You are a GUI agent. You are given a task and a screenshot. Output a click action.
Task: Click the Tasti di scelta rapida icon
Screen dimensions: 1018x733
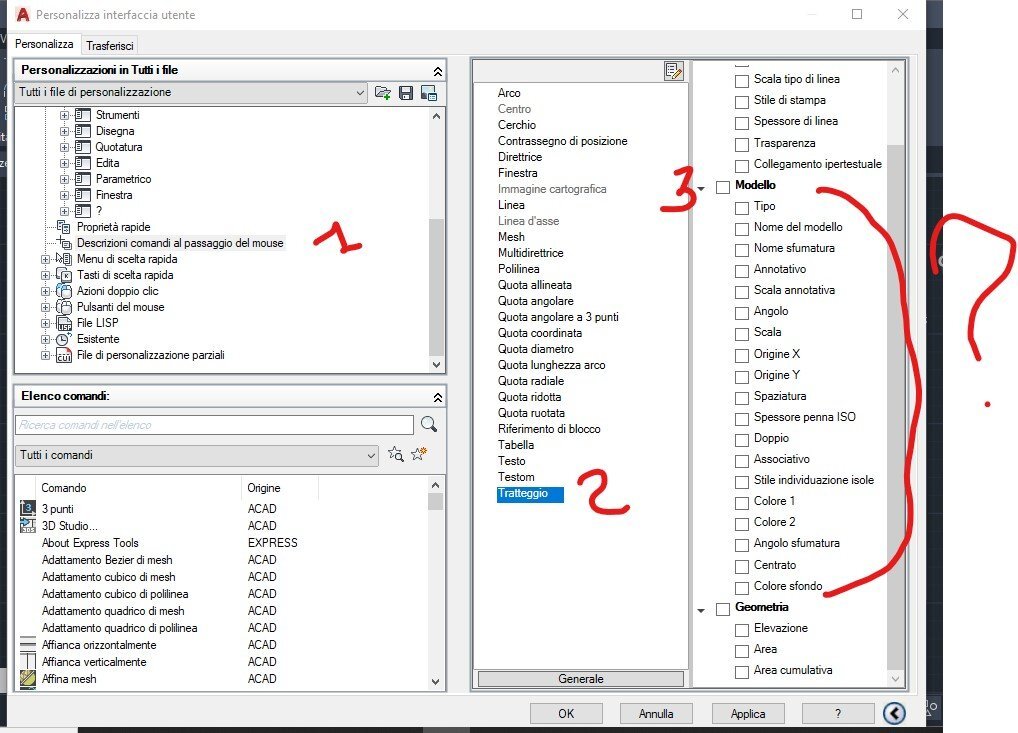[64, 275]
